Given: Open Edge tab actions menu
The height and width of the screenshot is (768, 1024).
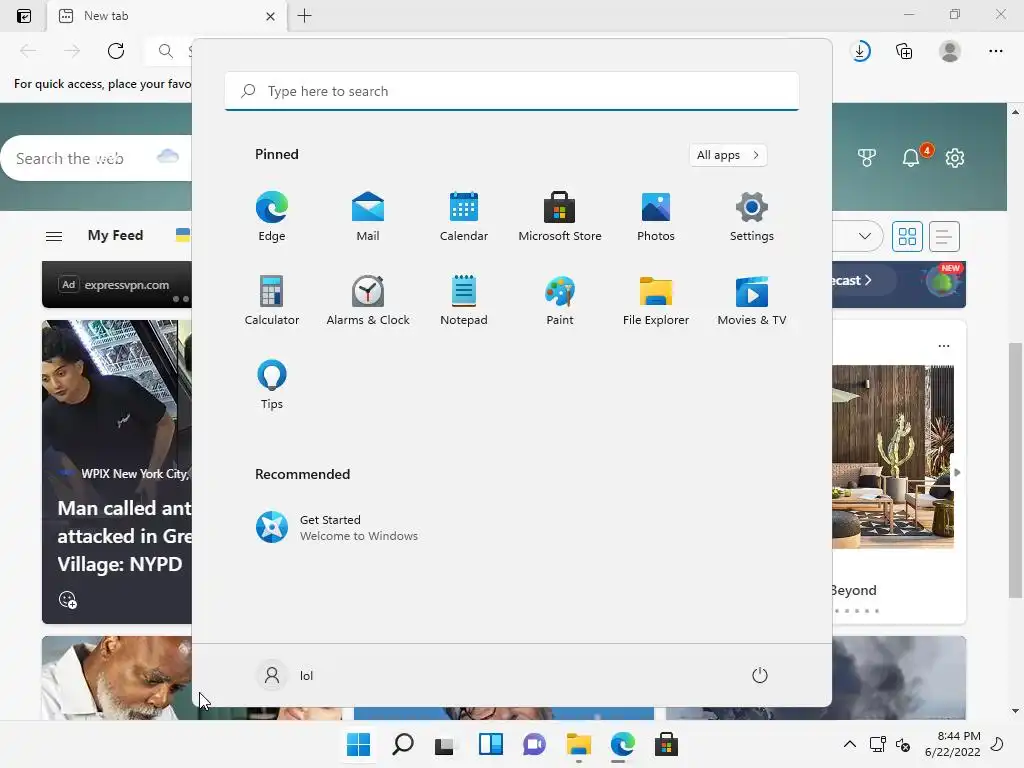Looking at the screenshot, I should (x=24, y=16).
